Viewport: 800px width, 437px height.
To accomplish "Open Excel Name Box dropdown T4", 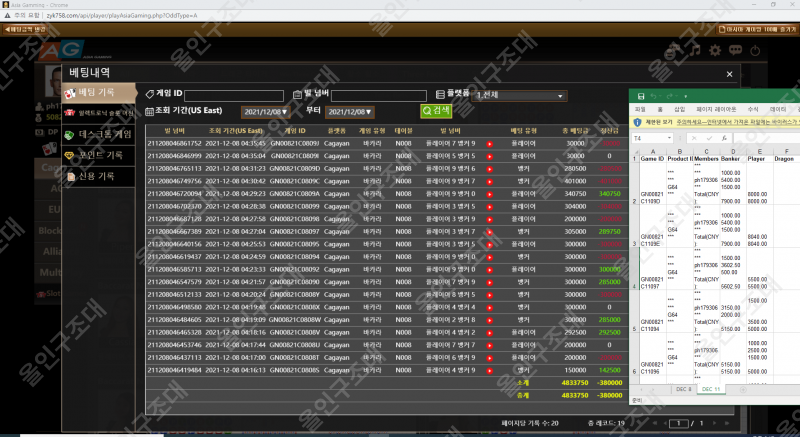I will 669,138.
